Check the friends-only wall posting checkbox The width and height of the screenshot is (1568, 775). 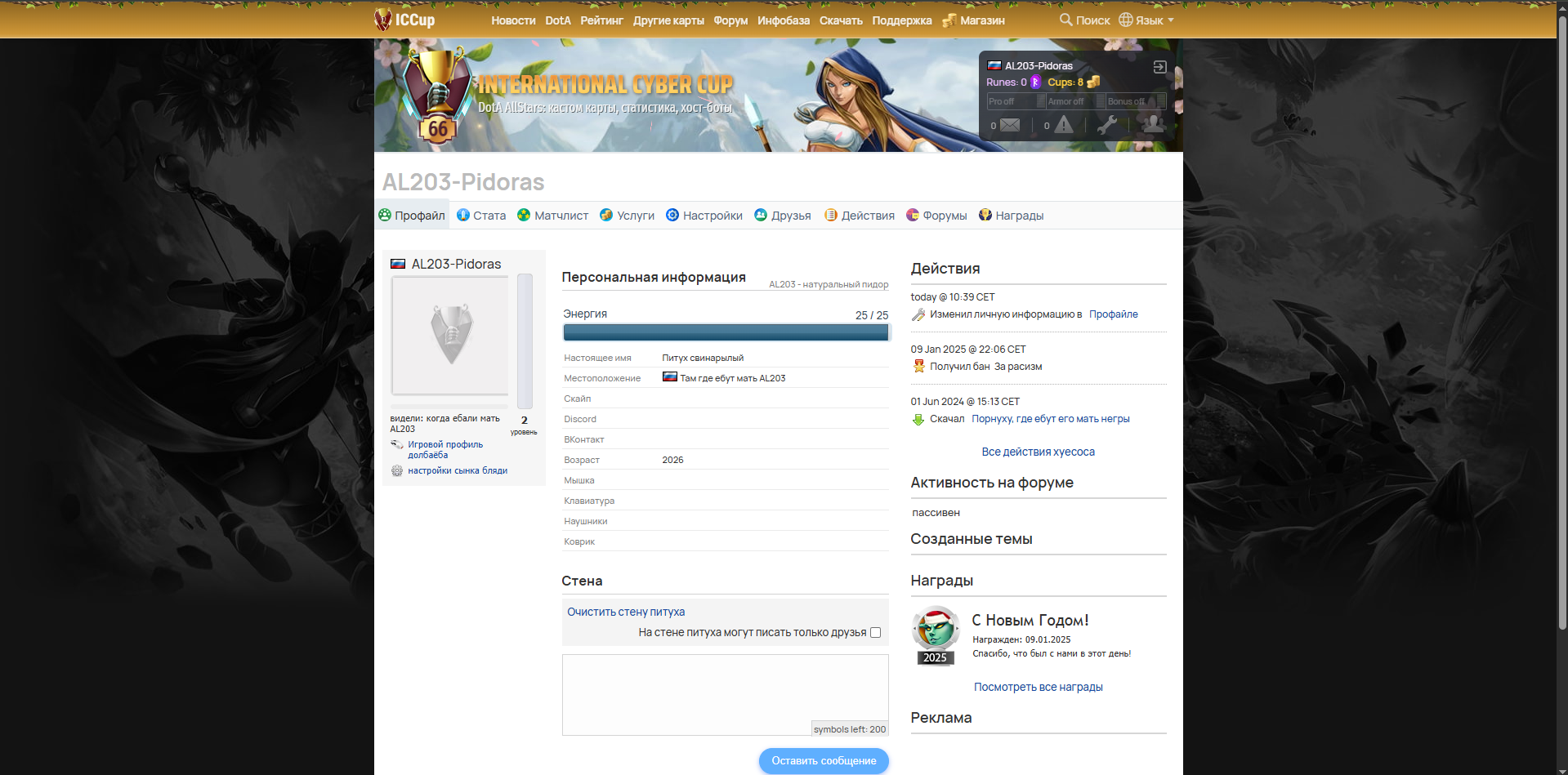tap(876, 632)
